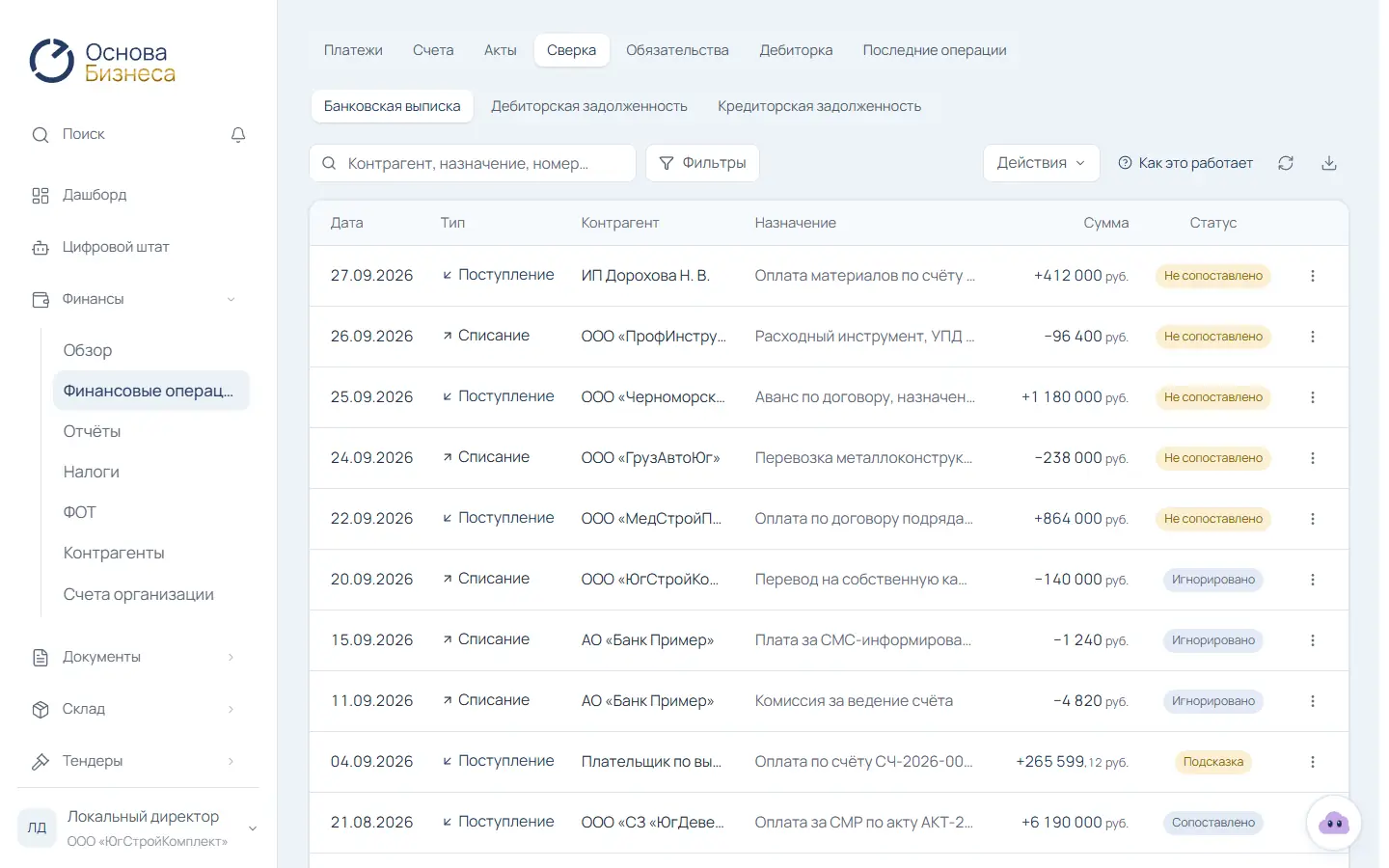Click the Контрагент search input field
This screenshot has height=868, width=1389.
coord(473,163)
